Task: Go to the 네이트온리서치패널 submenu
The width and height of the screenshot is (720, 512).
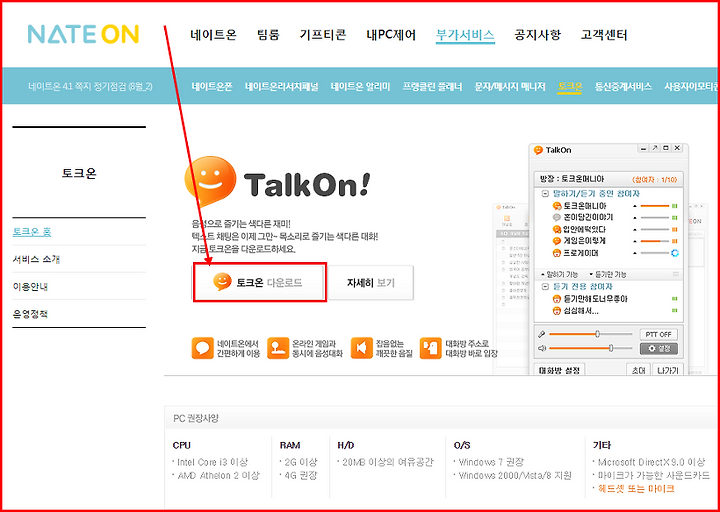Action: click(x=281, y=86)
